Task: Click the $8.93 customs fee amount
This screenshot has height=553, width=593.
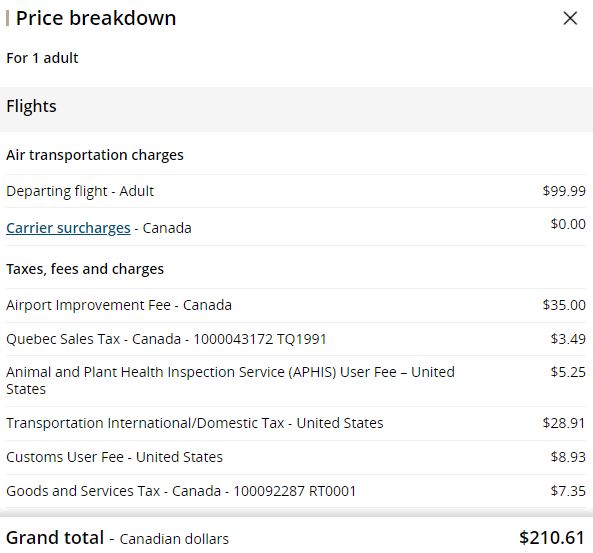Action: pos(568,457)
